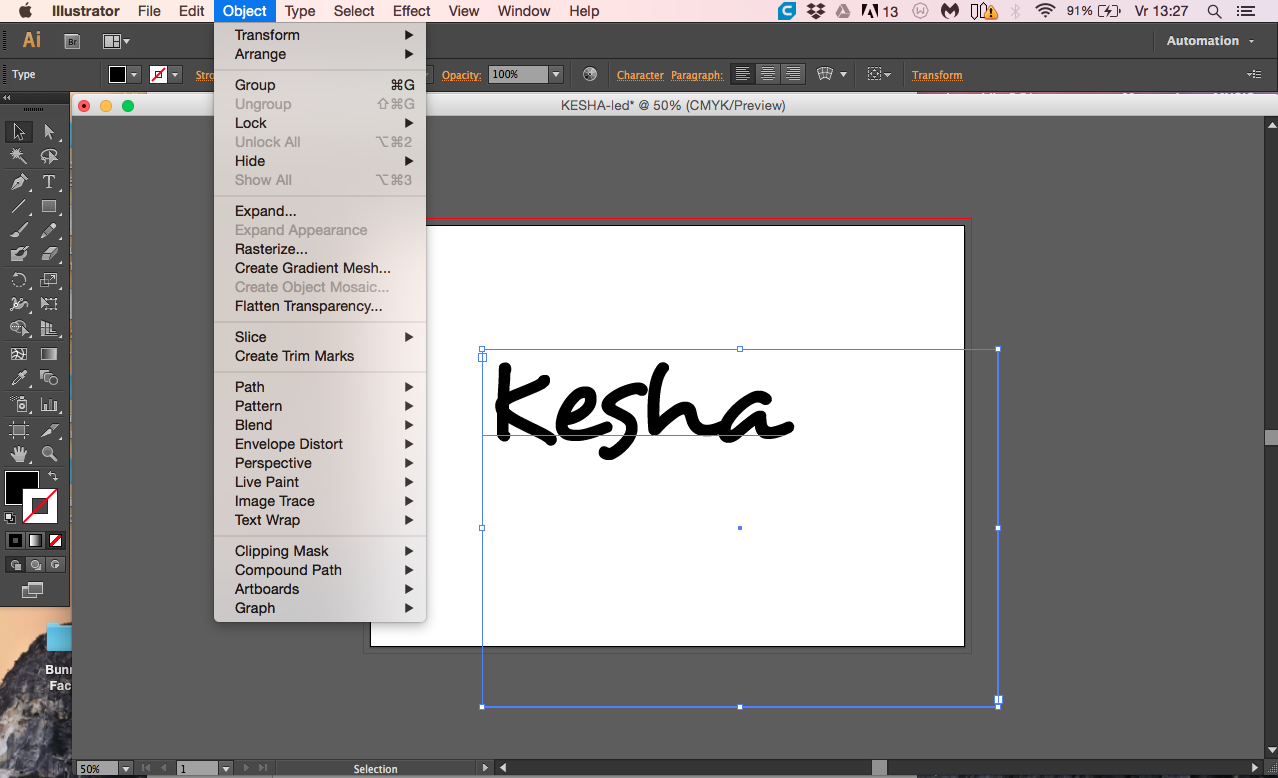
Task: Select the Width tool
Action: (x=18, y=304)
